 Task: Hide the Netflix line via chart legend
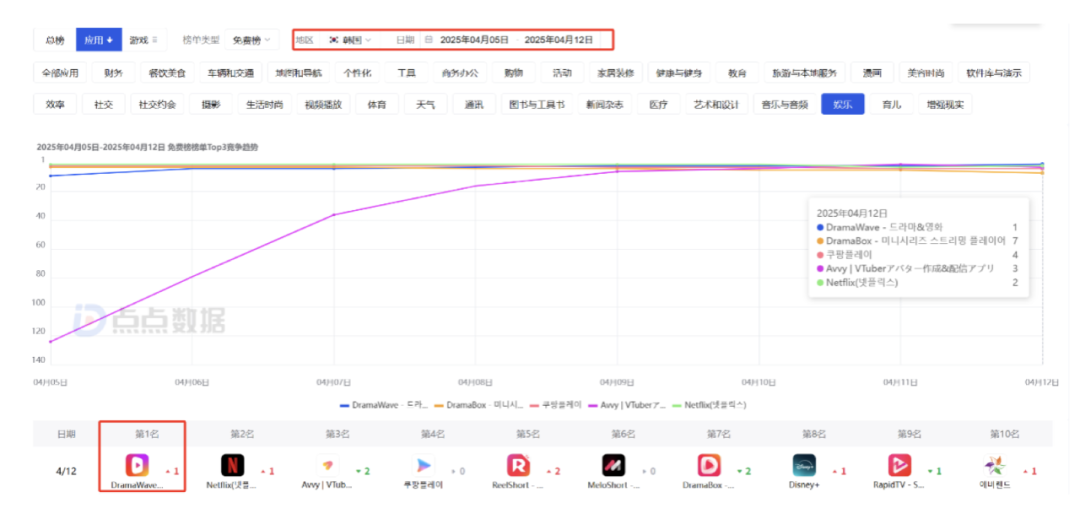[712, 405]
